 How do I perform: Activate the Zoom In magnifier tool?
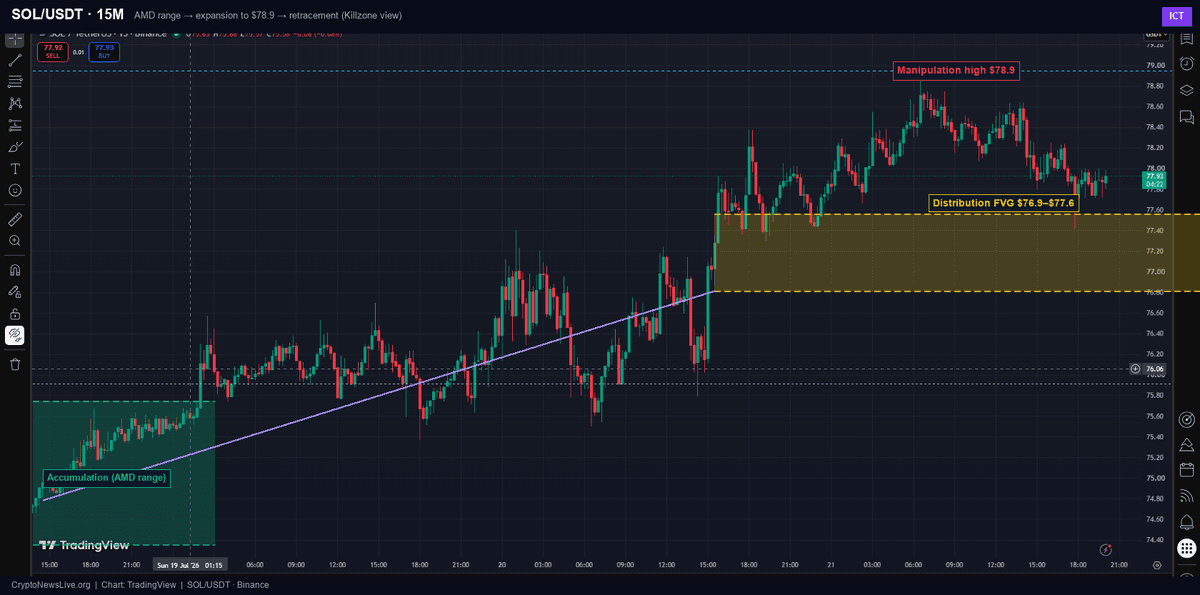tap(15, 241)
